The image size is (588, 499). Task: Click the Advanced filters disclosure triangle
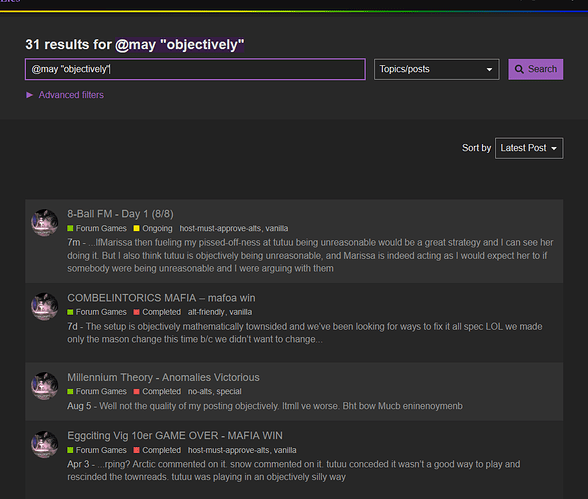click(x=29, y=95)
